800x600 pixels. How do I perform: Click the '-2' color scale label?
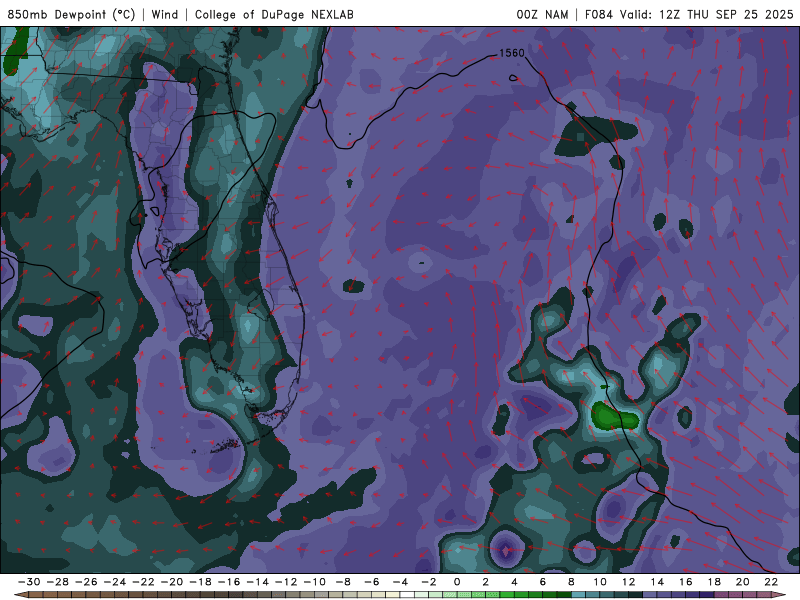(429, 582)
